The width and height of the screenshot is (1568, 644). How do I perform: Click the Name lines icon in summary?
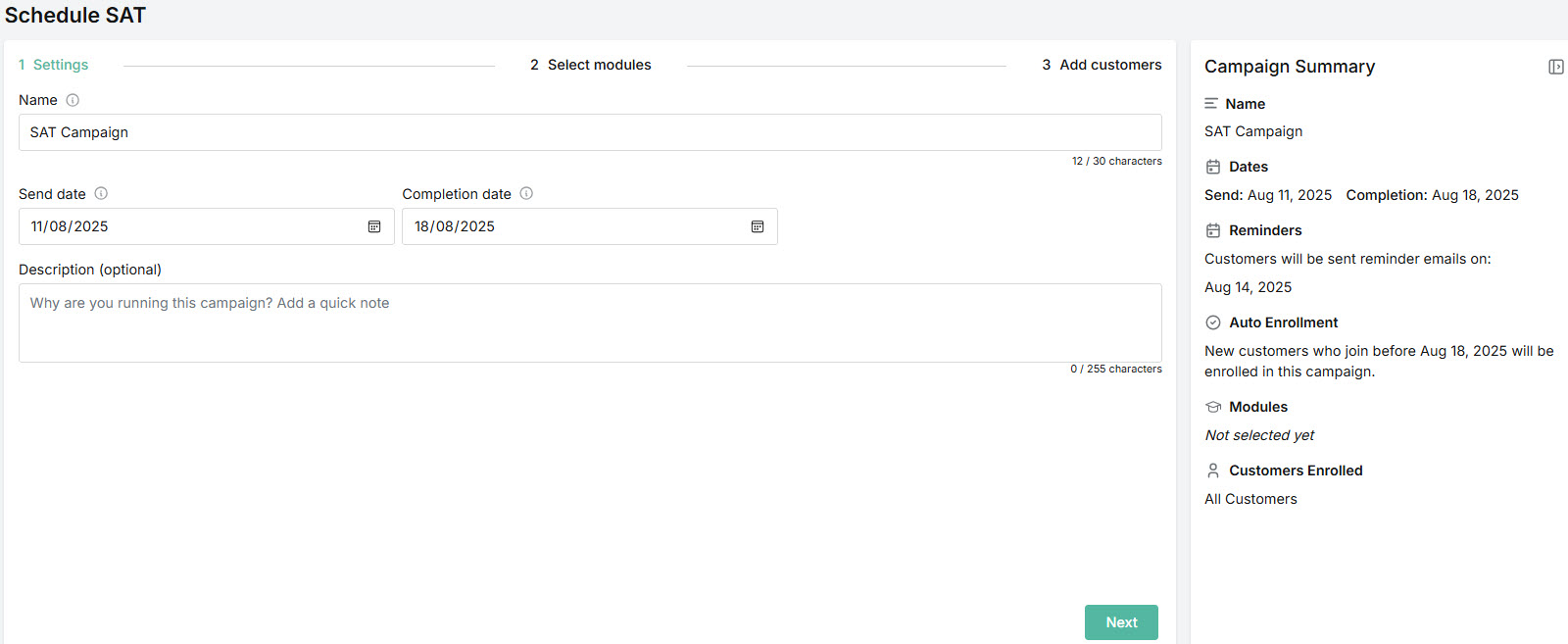click(1211, 104)
